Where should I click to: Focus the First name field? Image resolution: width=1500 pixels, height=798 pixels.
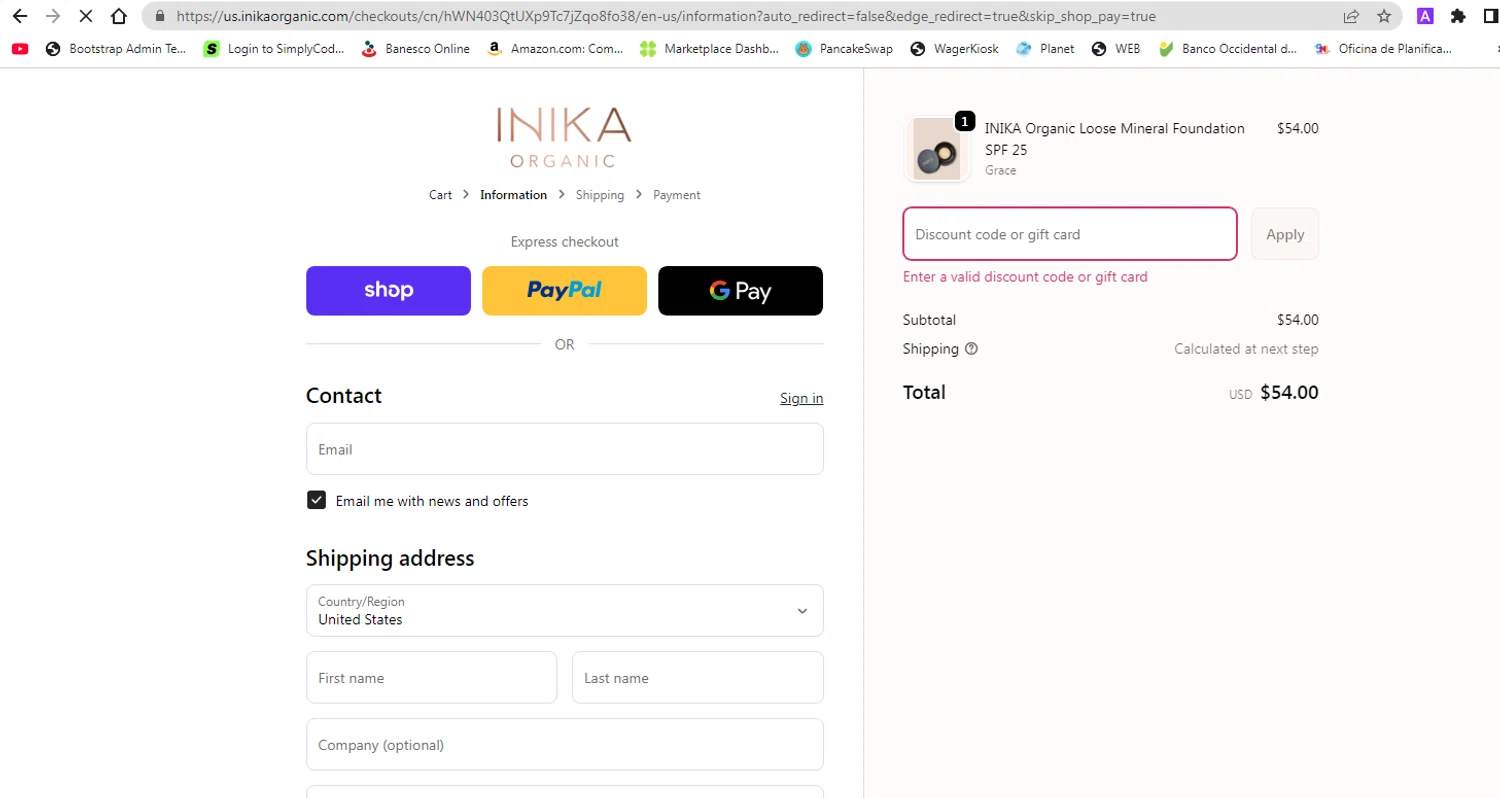click(x=431, y=678)
